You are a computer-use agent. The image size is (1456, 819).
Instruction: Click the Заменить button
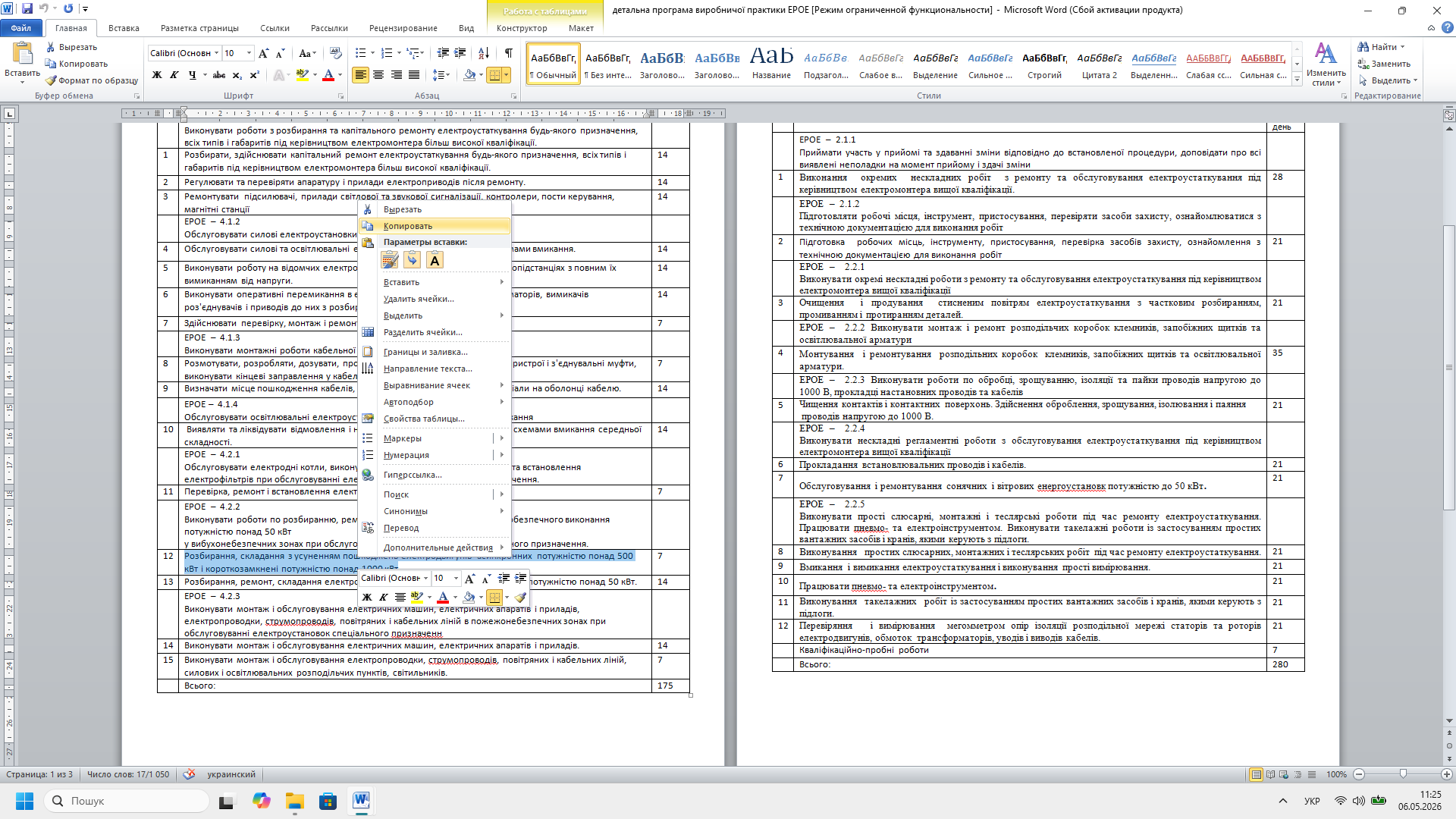coord(1384,64)
